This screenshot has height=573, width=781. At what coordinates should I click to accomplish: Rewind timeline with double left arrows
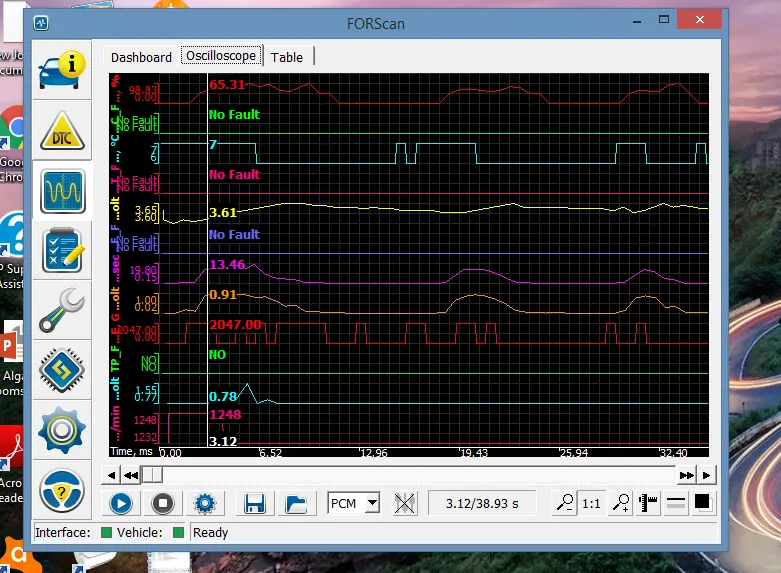click(x=131, y=475)
